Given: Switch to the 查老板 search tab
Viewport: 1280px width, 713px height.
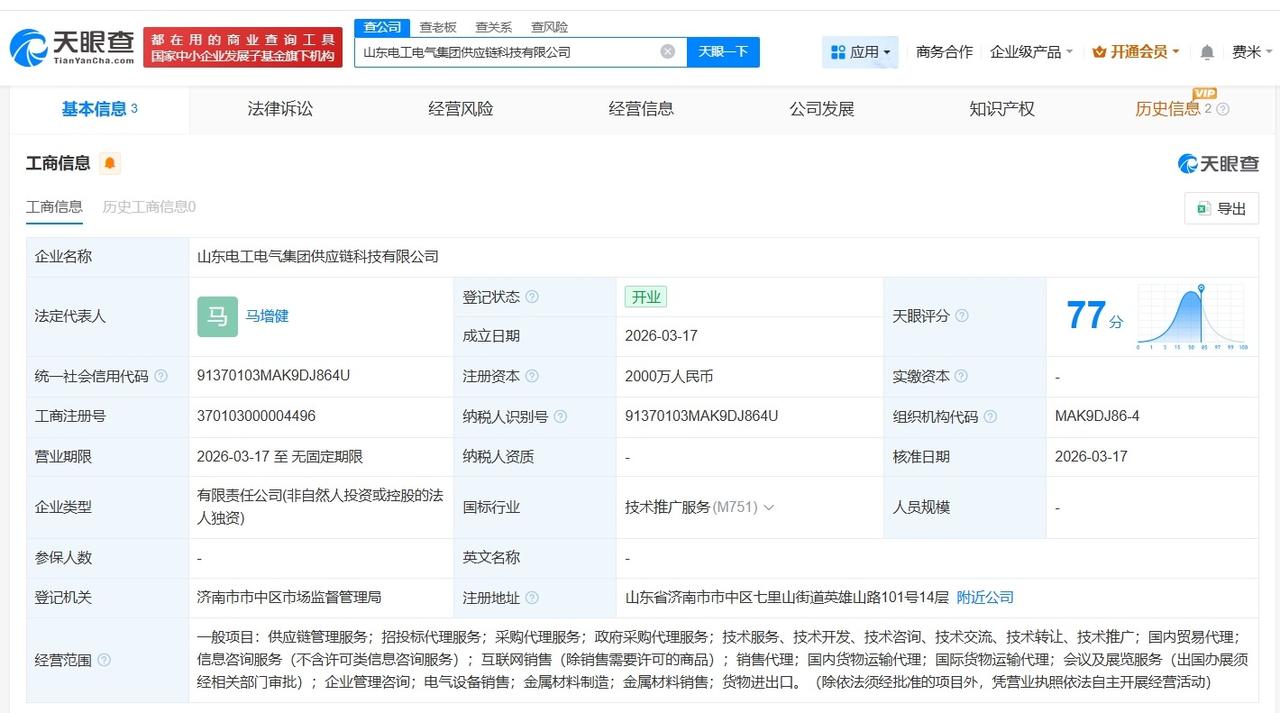Looking at the screenshot, I should click(x=437, y=27).
